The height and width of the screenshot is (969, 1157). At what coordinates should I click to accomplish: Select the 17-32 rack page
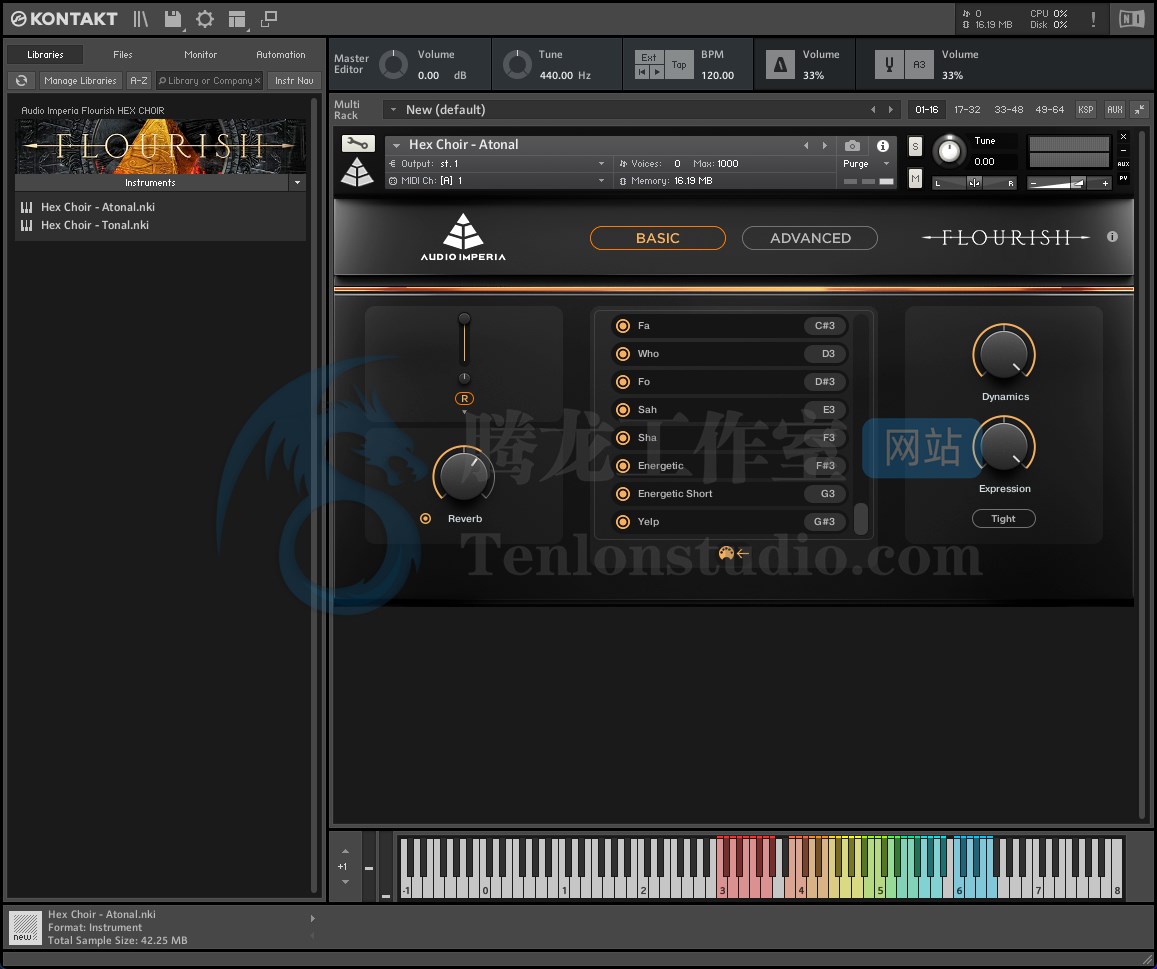(967, 109)
